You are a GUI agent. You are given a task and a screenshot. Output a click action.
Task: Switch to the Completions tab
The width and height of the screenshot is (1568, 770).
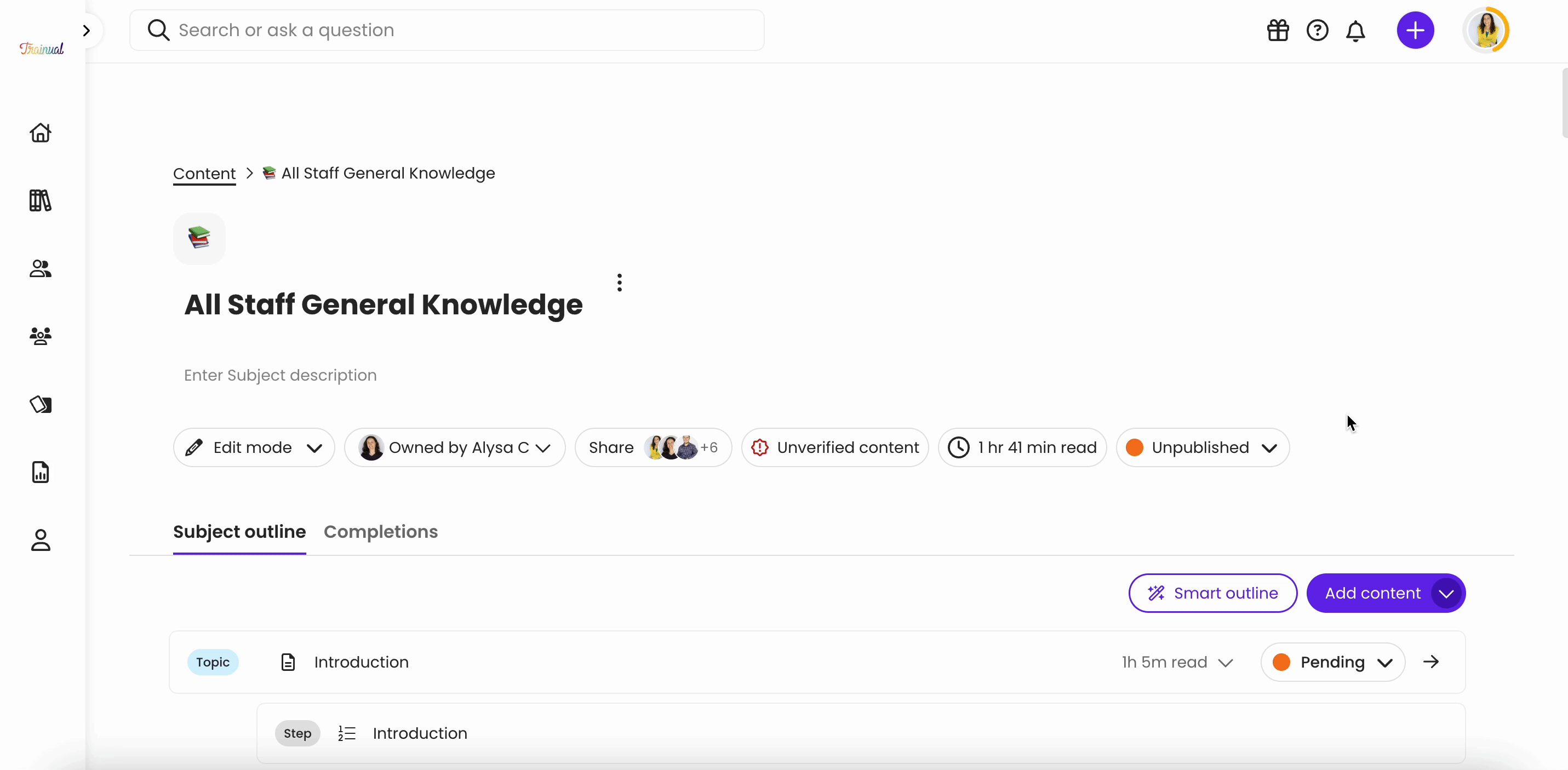381,531
